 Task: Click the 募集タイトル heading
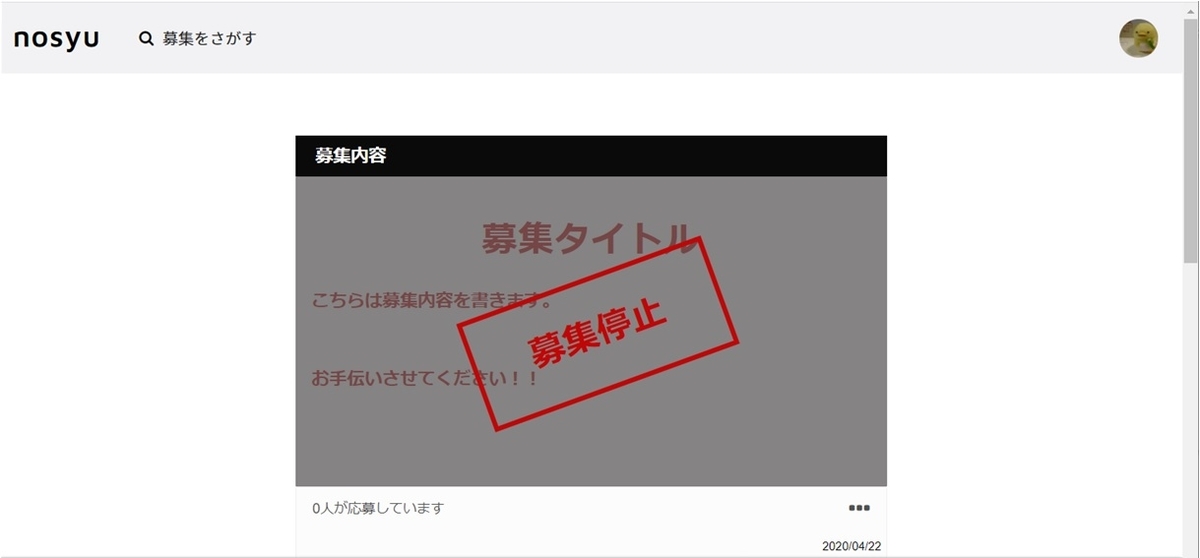(x=588, y=238)
